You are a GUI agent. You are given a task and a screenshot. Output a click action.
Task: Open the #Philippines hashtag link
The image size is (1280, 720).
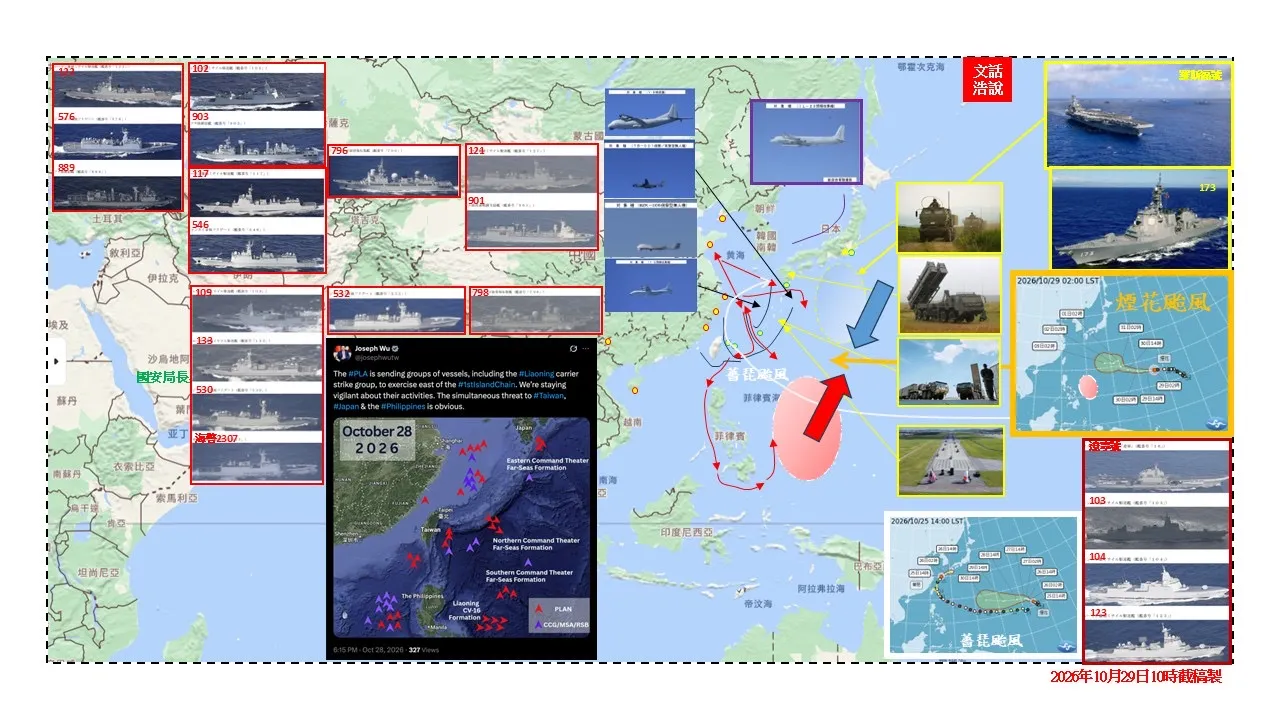[x=405, y=407]
